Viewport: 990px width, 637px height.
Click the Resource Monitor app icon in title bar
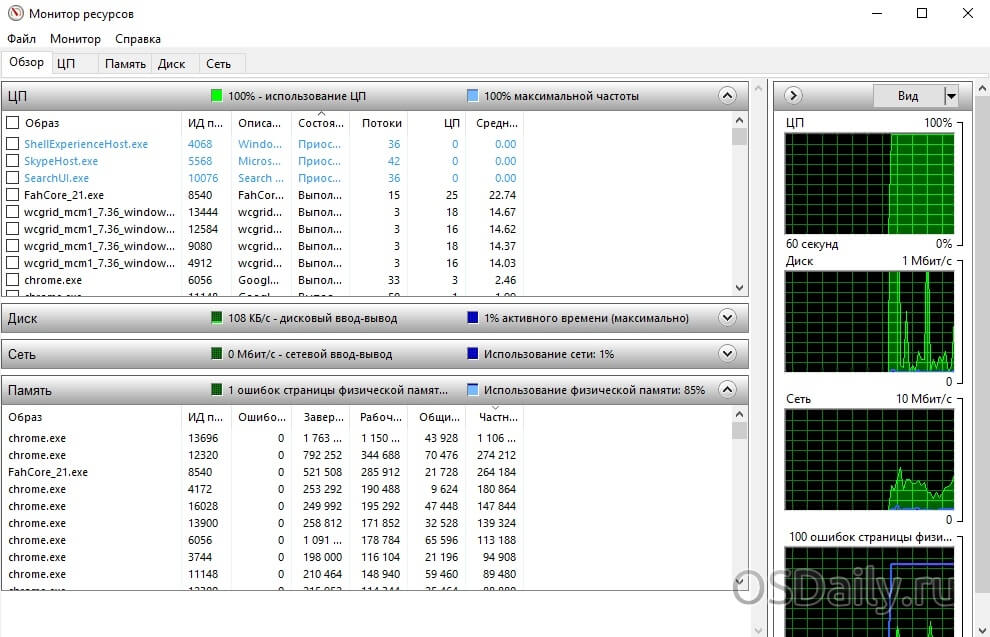(x=15, y=13)
